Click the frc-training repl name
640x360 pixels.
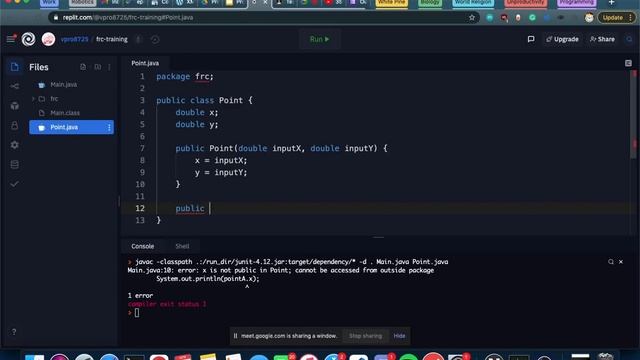pos(111,39)
